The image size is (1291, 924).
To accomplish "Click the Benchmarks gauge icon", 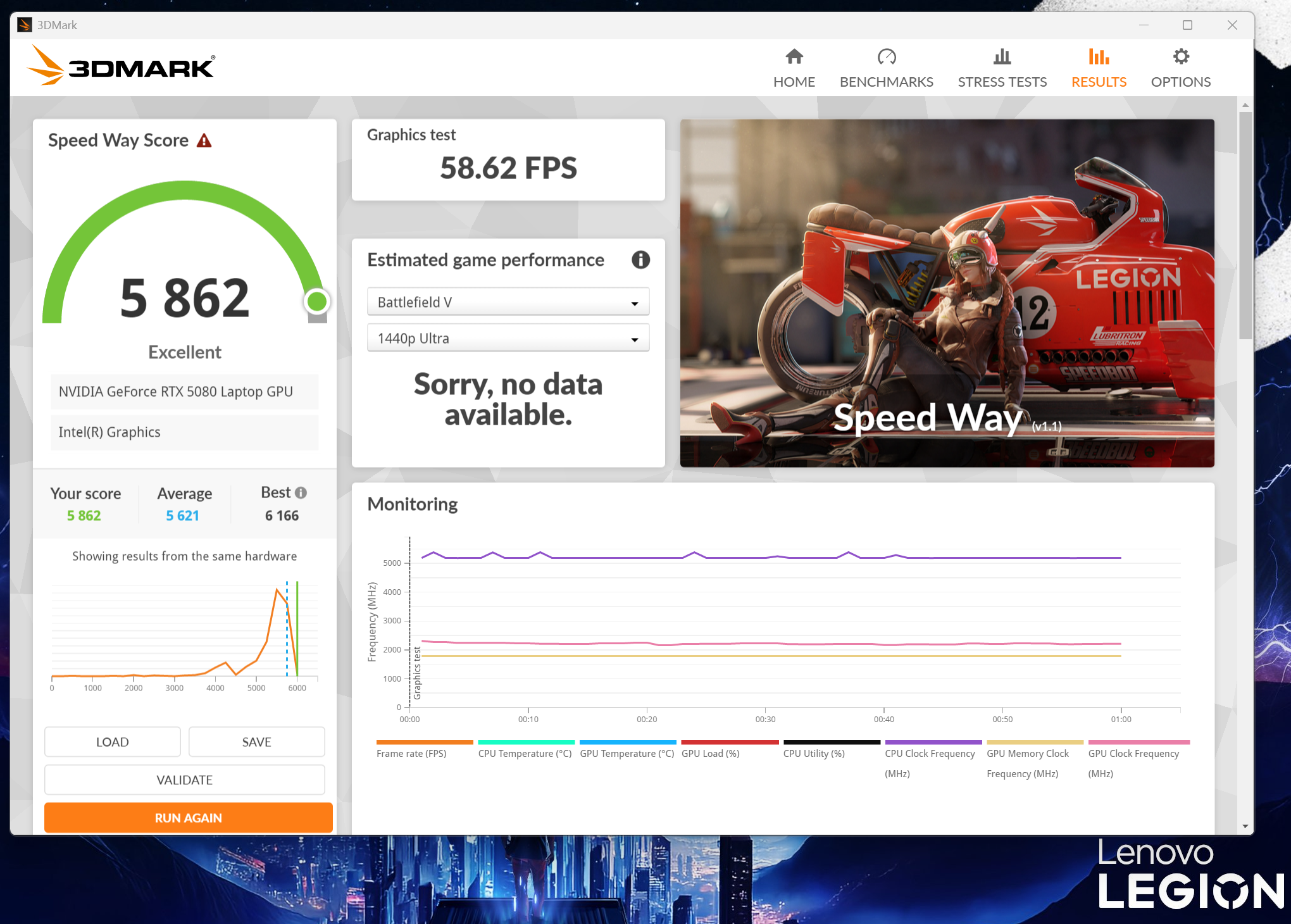I will tap(886, 57).
